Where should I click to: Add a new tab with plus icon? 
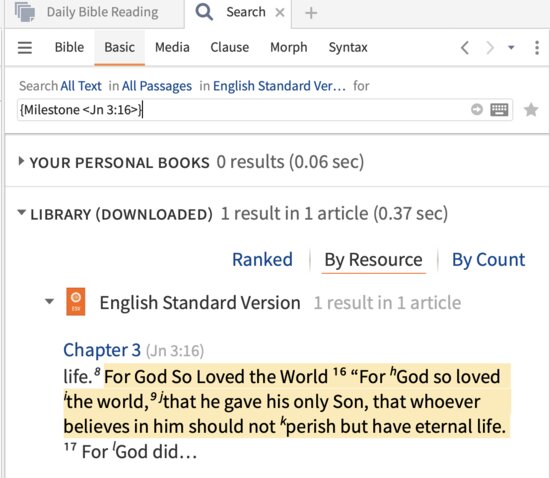point(311,13)
